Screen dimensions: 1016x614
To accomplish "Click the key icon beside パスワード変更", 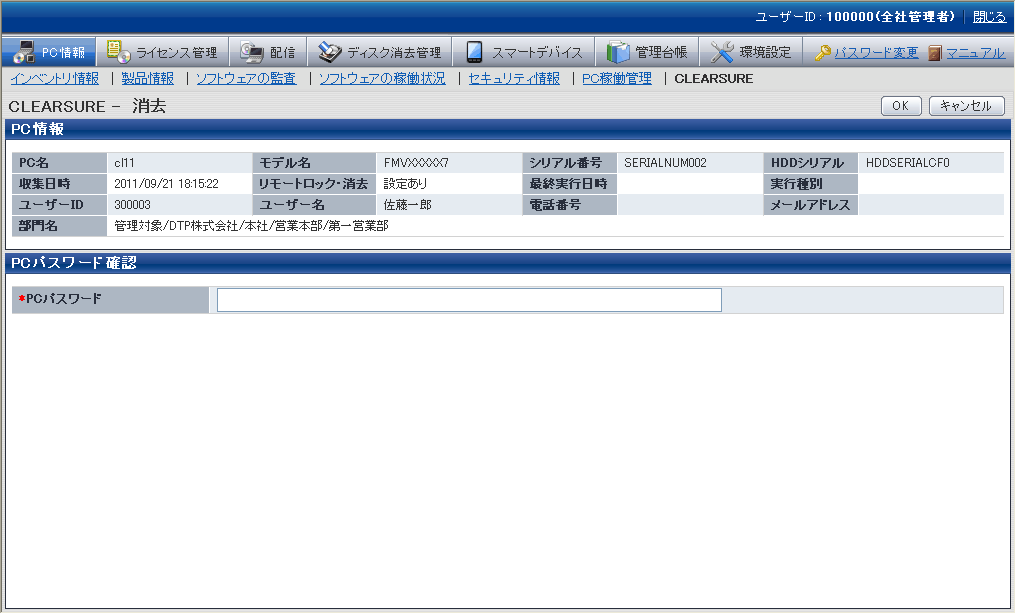I will [x=822, y=52].
